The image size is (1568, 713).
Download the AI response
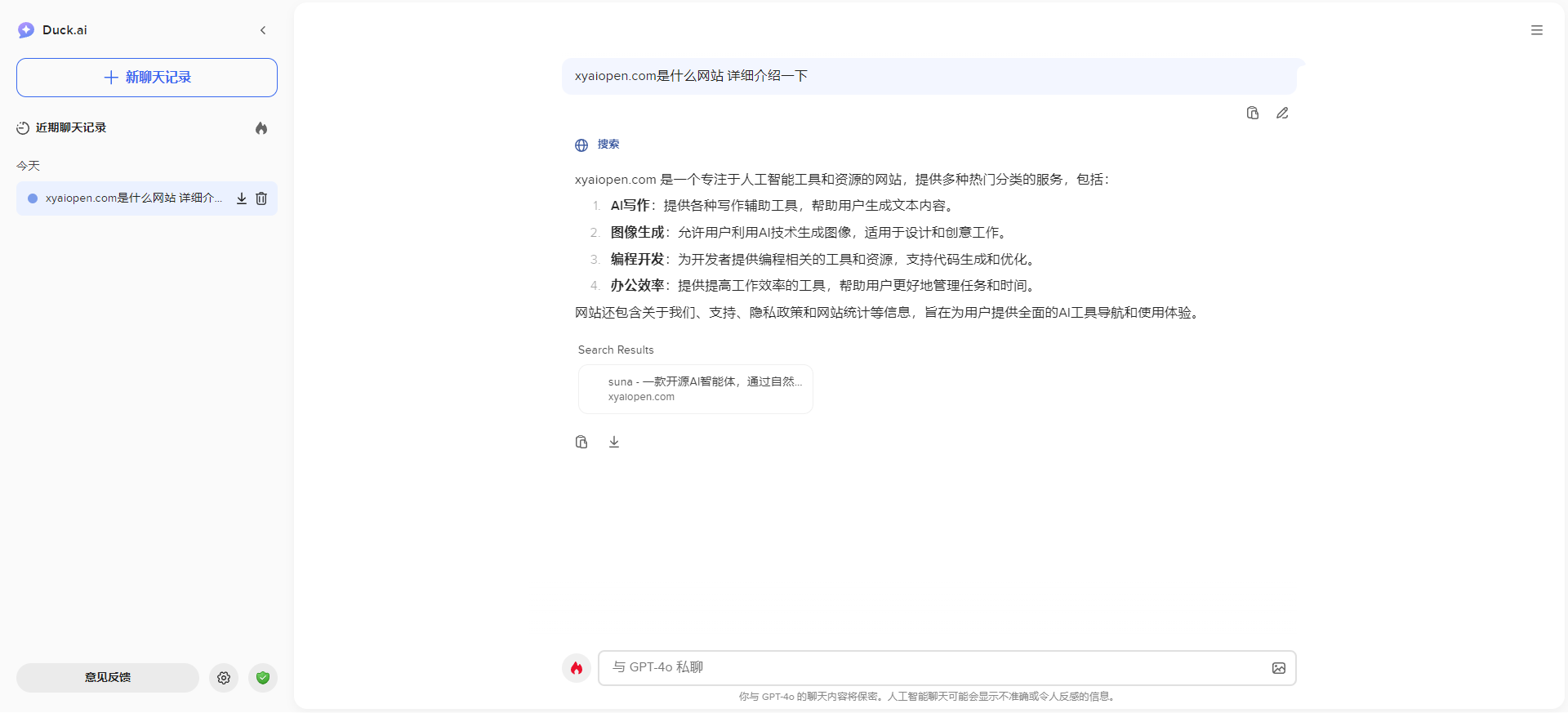tap(614, 442)
